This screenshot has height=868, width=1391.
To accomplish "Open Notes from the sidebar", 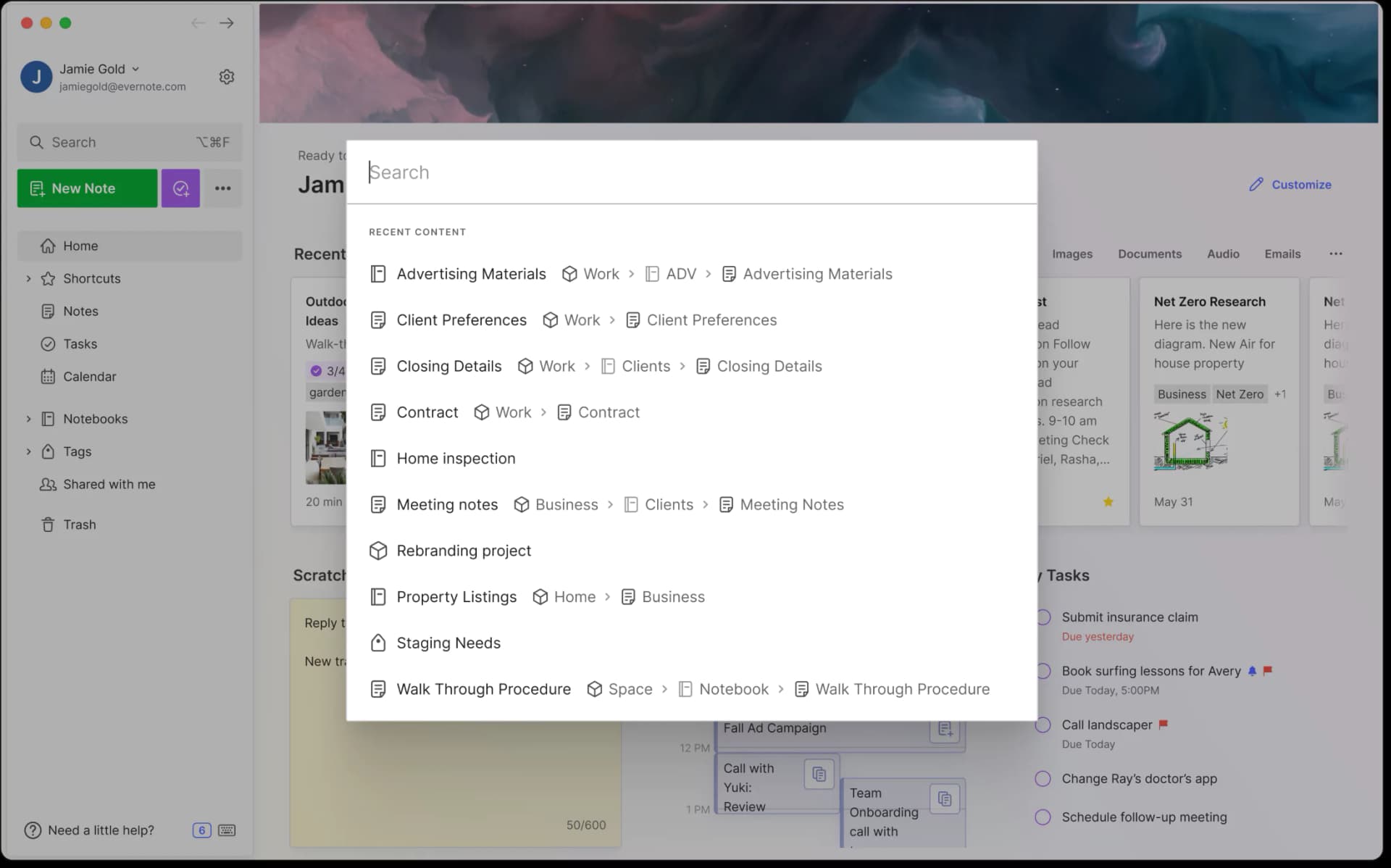I will pos(80,311).
